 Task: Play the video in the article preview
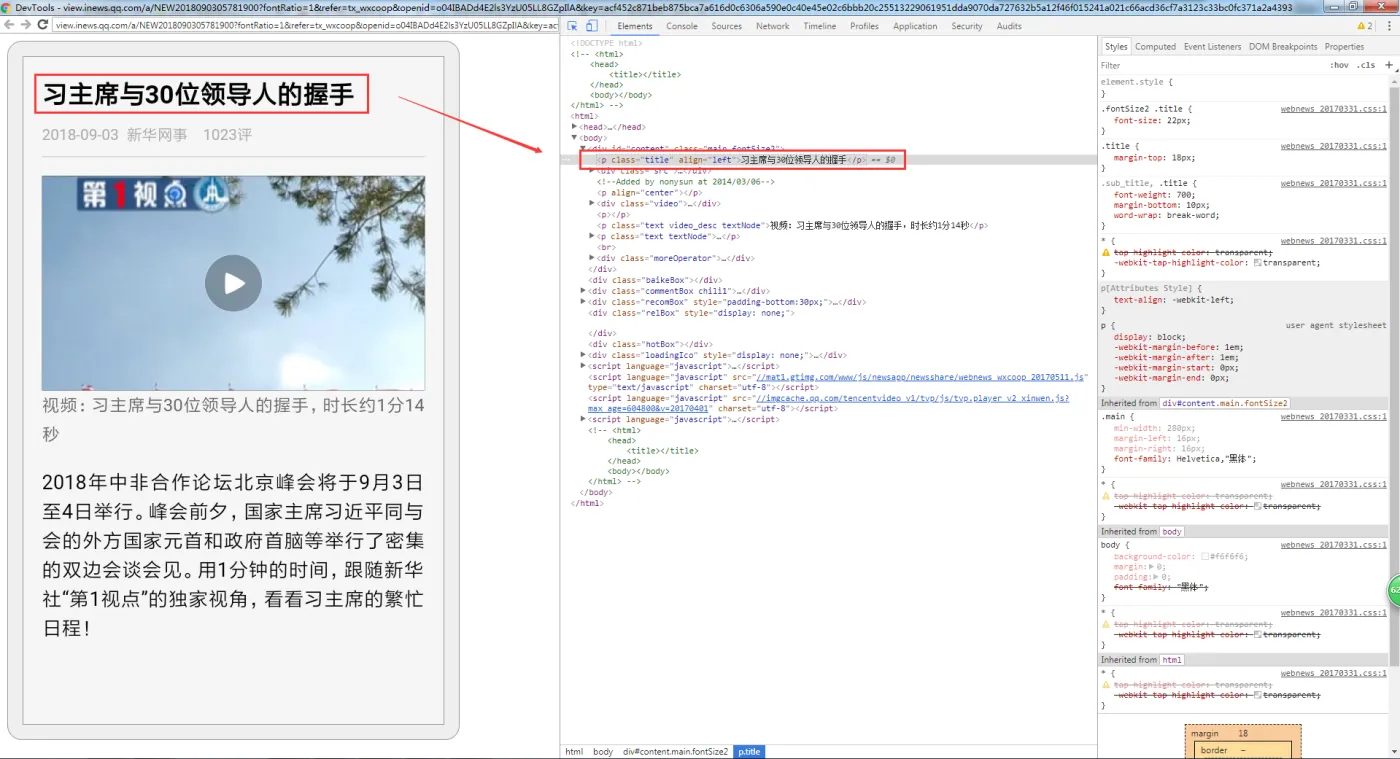click(233, 283)
